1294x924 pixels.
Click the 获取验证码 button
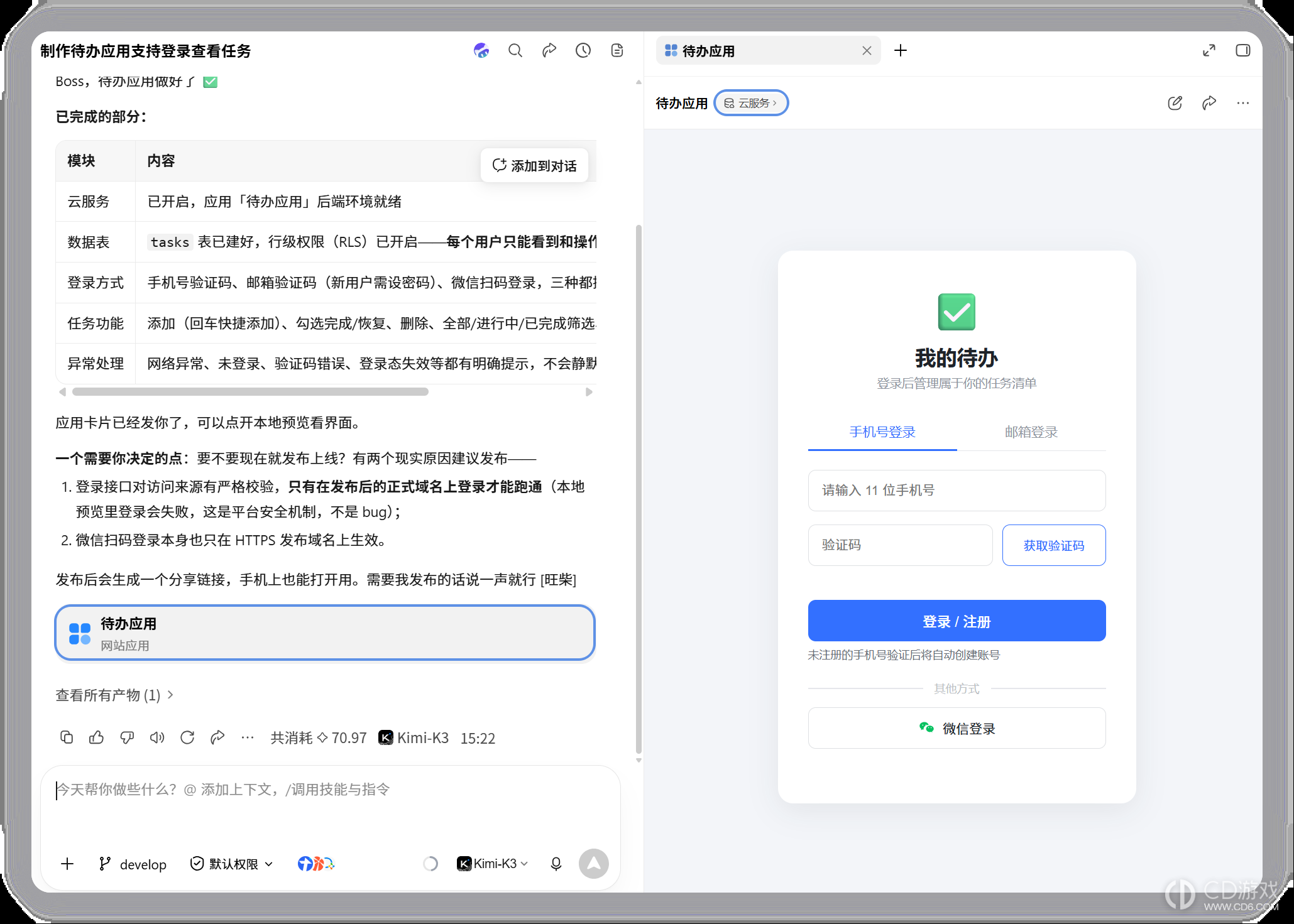point(1054,545)
